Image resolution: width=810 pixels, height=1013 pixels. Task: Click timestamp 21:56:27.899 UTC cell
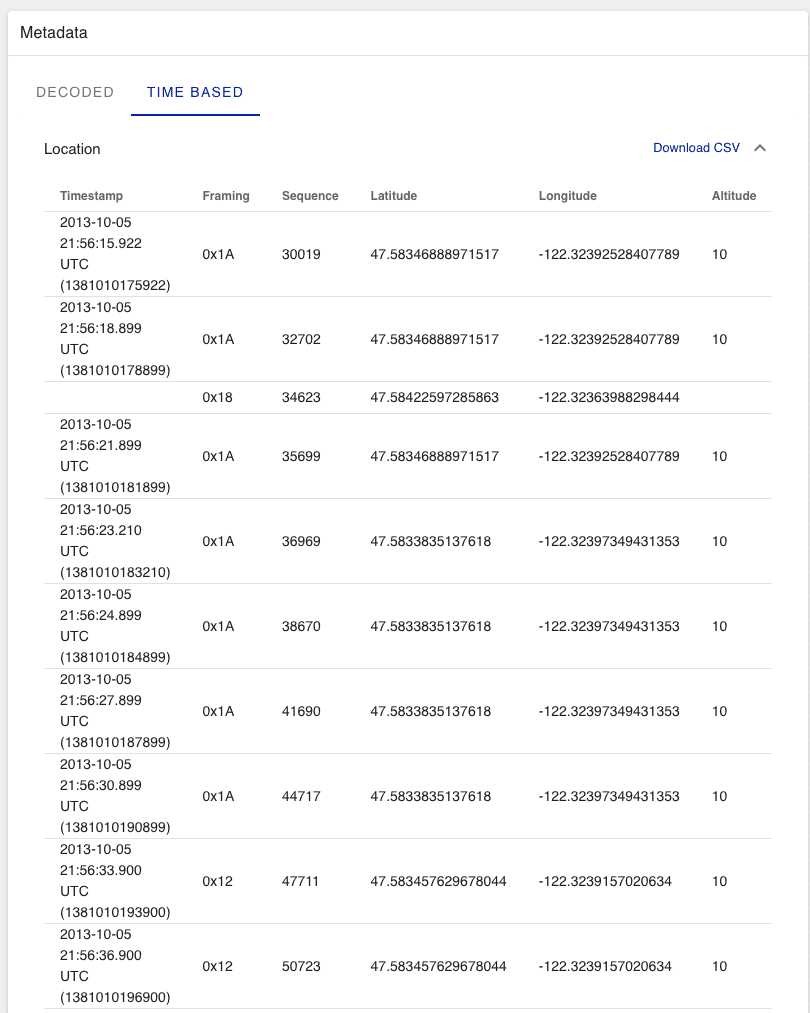coord(115,711)
